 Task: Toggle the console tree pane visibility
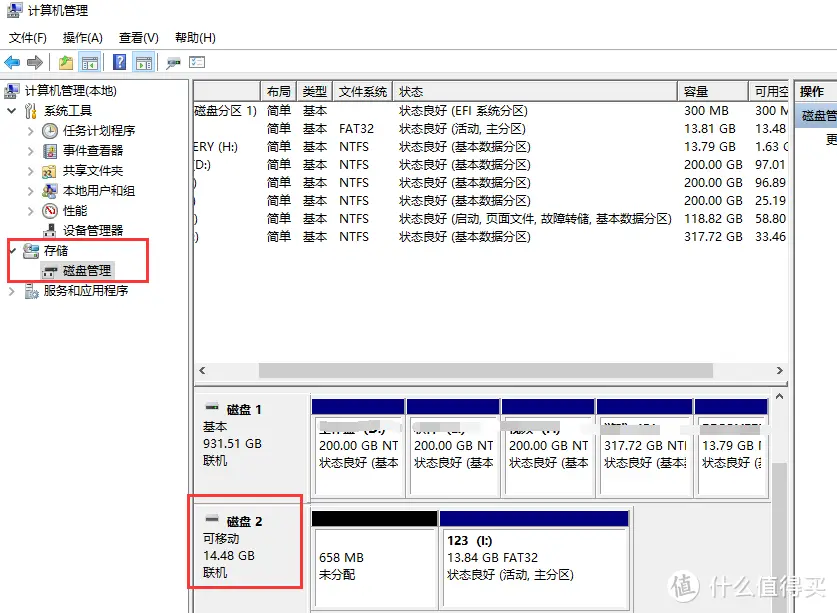click(88, 62)
